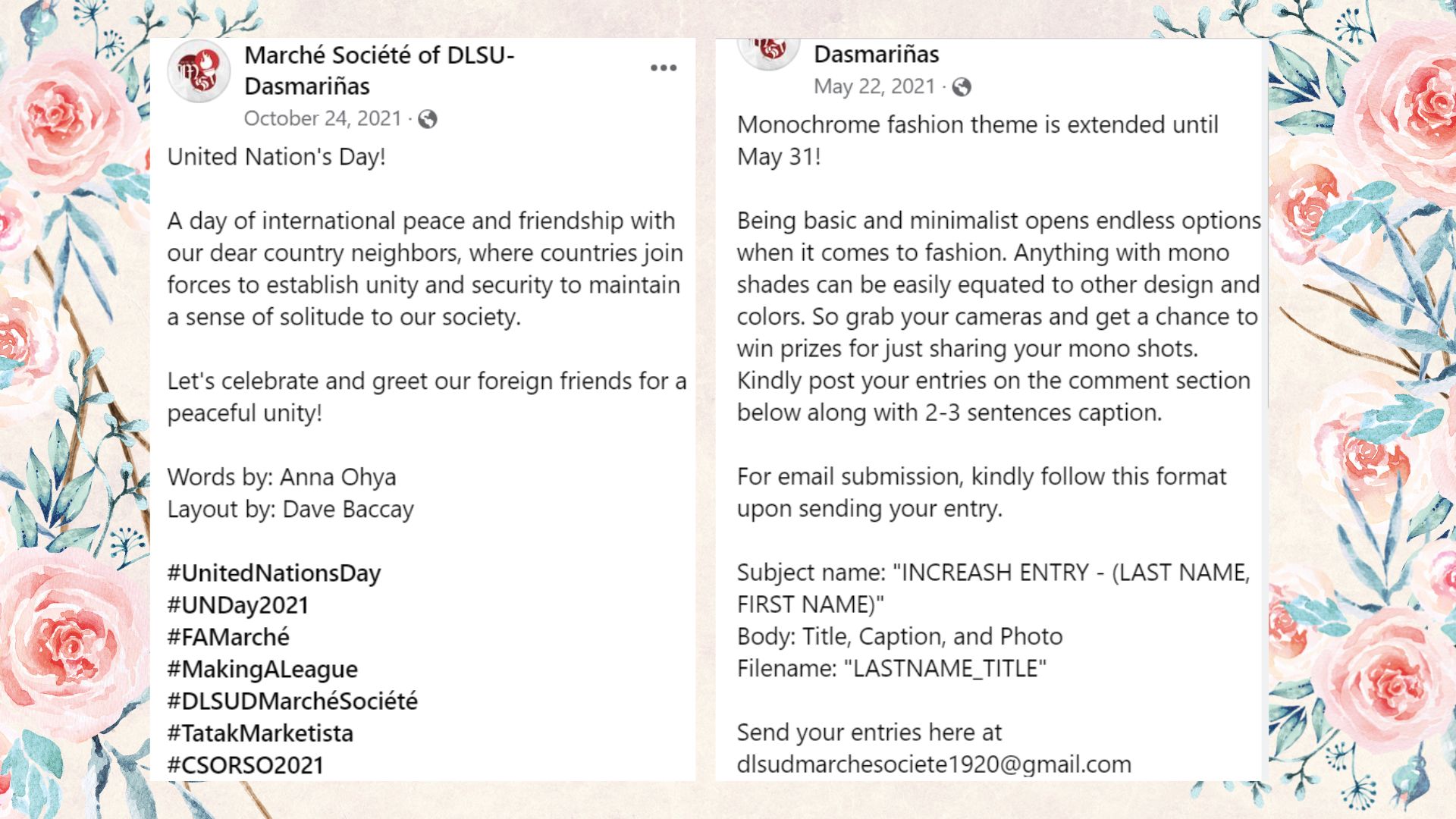Click the #DLSUDMarchéSociété hashtag
The width and height of the screenshot is (1456, 819).
click(x=292, y=701)
